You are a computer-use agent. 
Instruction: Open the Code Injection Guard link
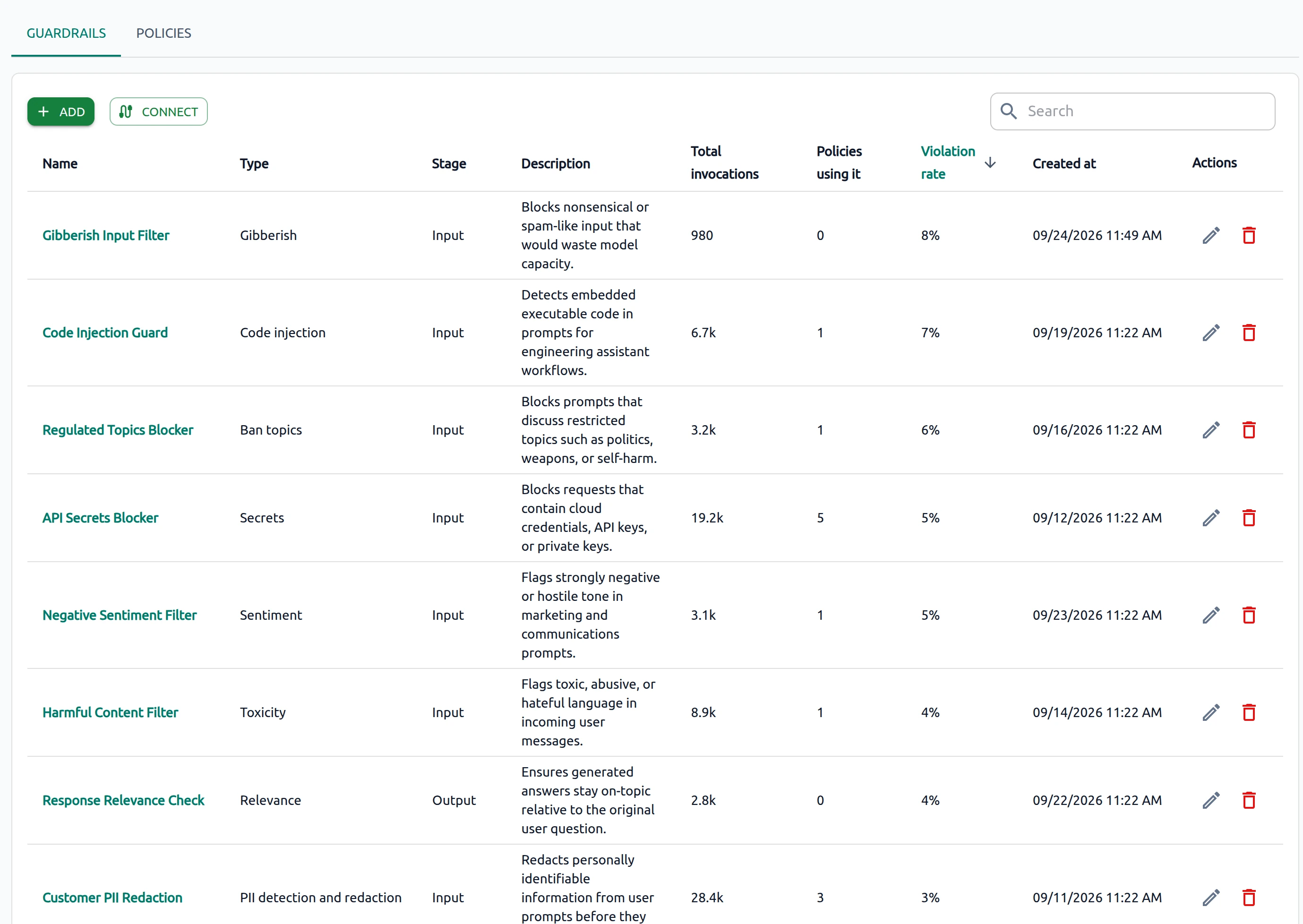tap(105, 332)
